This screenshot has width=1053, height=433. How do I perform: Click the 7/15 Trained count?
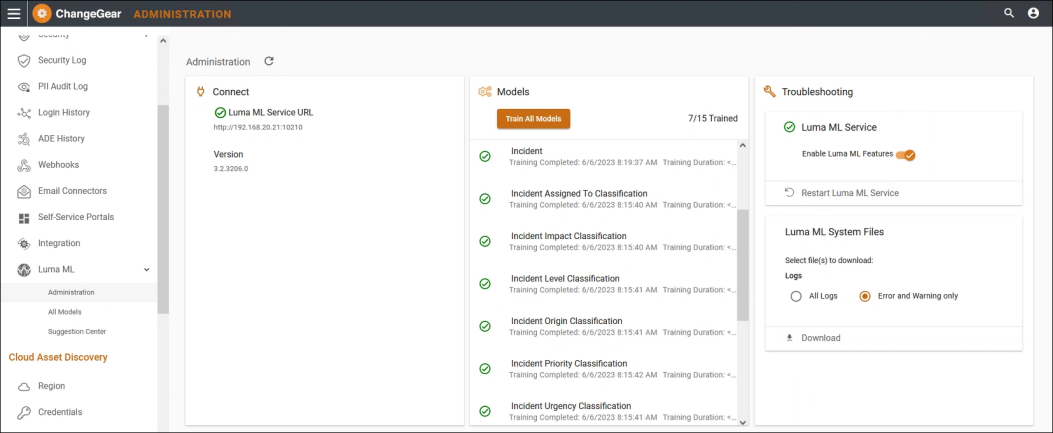tap(713, 119)
